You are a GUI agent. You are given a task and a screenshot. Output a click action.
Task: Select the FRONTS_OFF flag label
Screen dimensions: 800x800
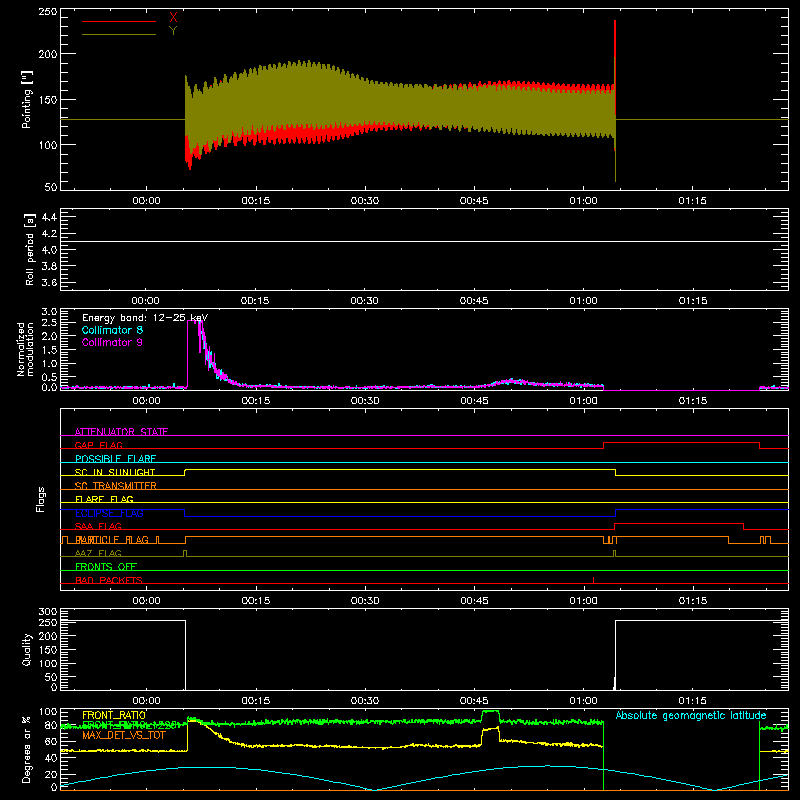[x=106, y=566]
